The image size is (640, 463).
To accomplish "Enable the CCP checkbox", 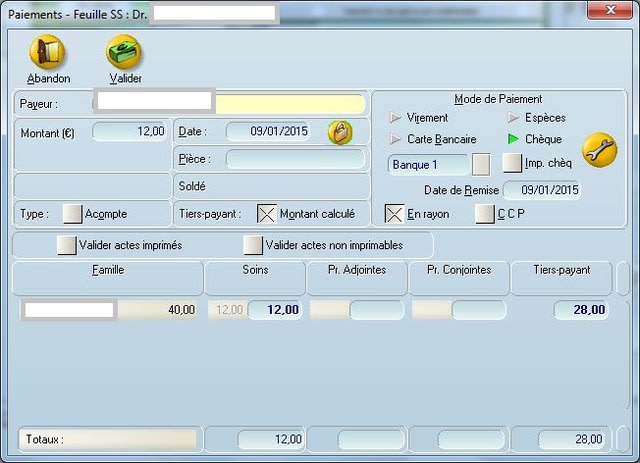I will pyautogui.click(x=485, y=214).
